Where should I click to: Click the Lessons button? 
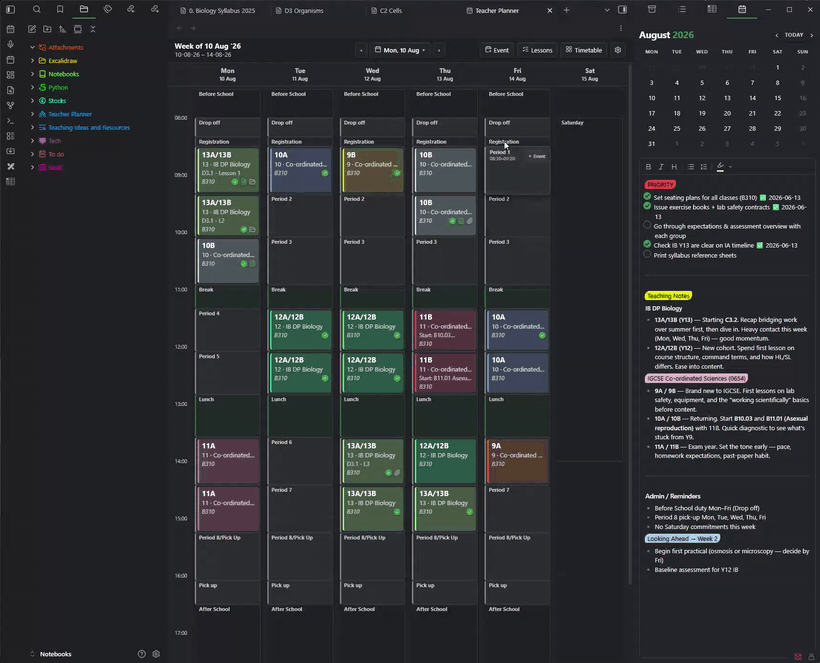(538, 50)
